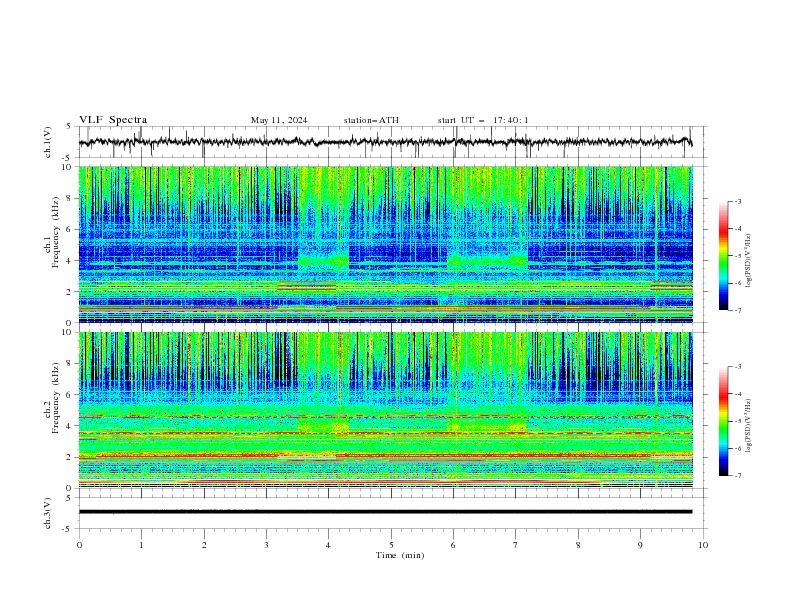792x612 pixels.
Task: Select the ch.1 "Frequency (kHz)" axis label
Action: (x=56, y=232)
